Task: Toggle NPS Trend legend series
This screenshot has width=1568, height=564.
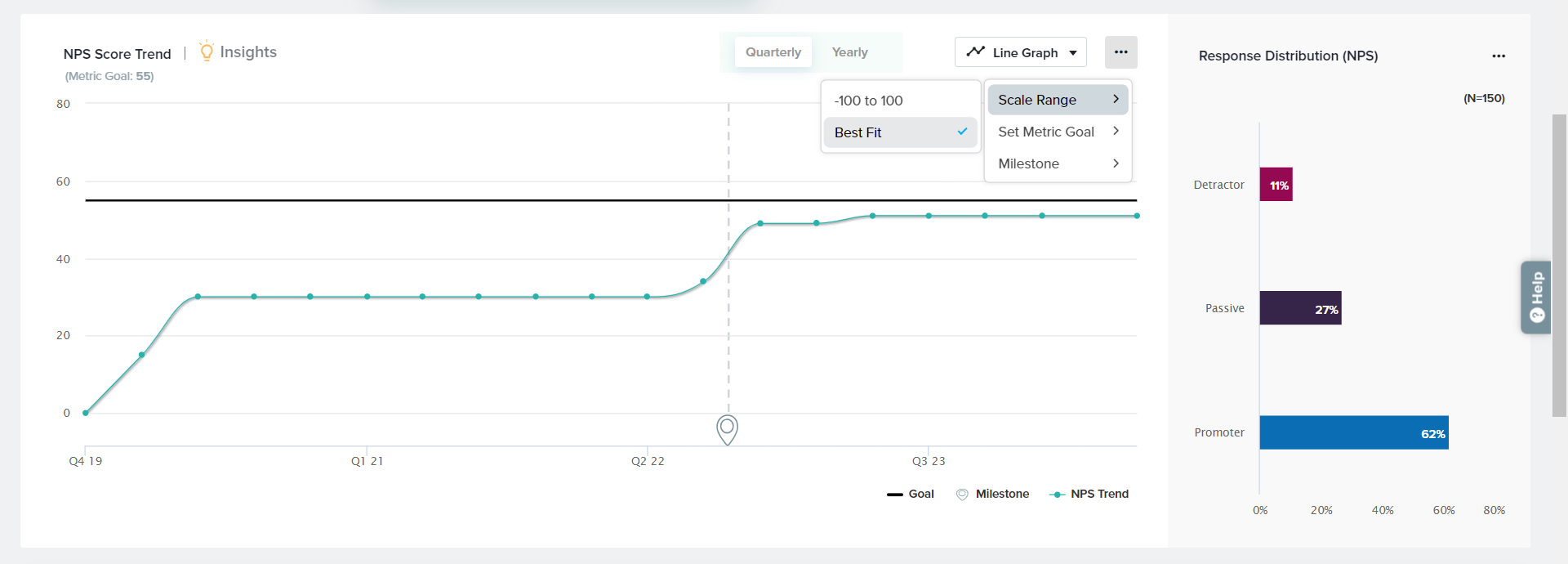Action: point(1089,495)
